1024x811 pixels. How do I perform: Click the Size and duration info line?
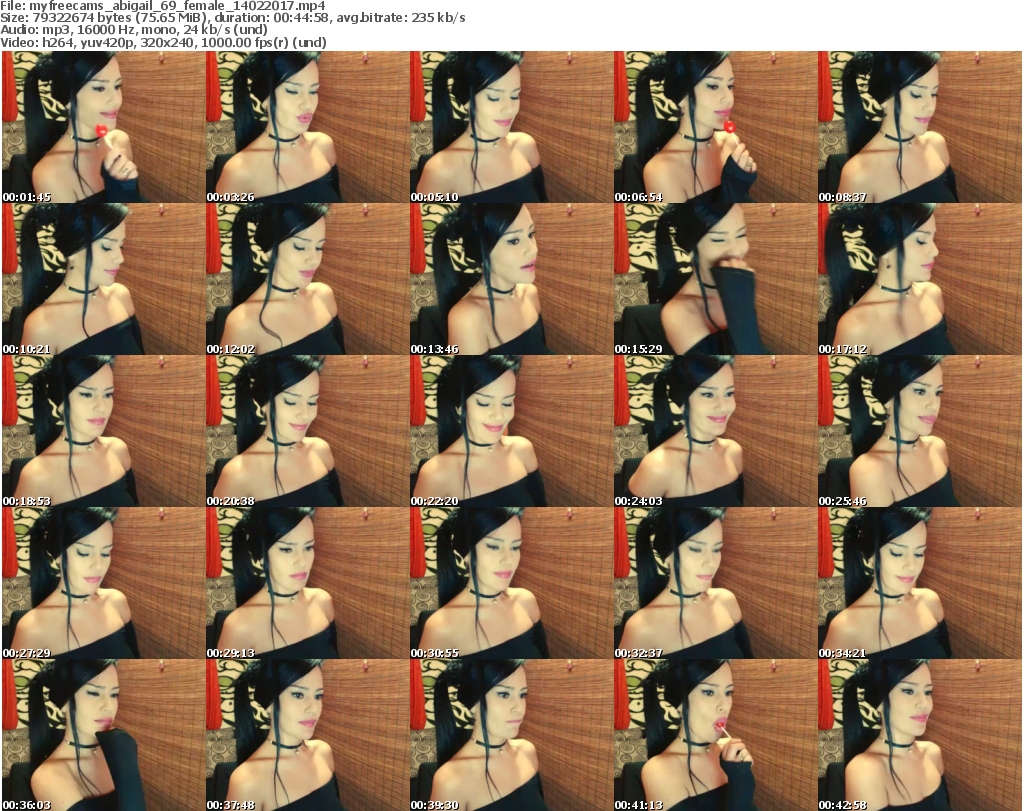click(233, 18)
